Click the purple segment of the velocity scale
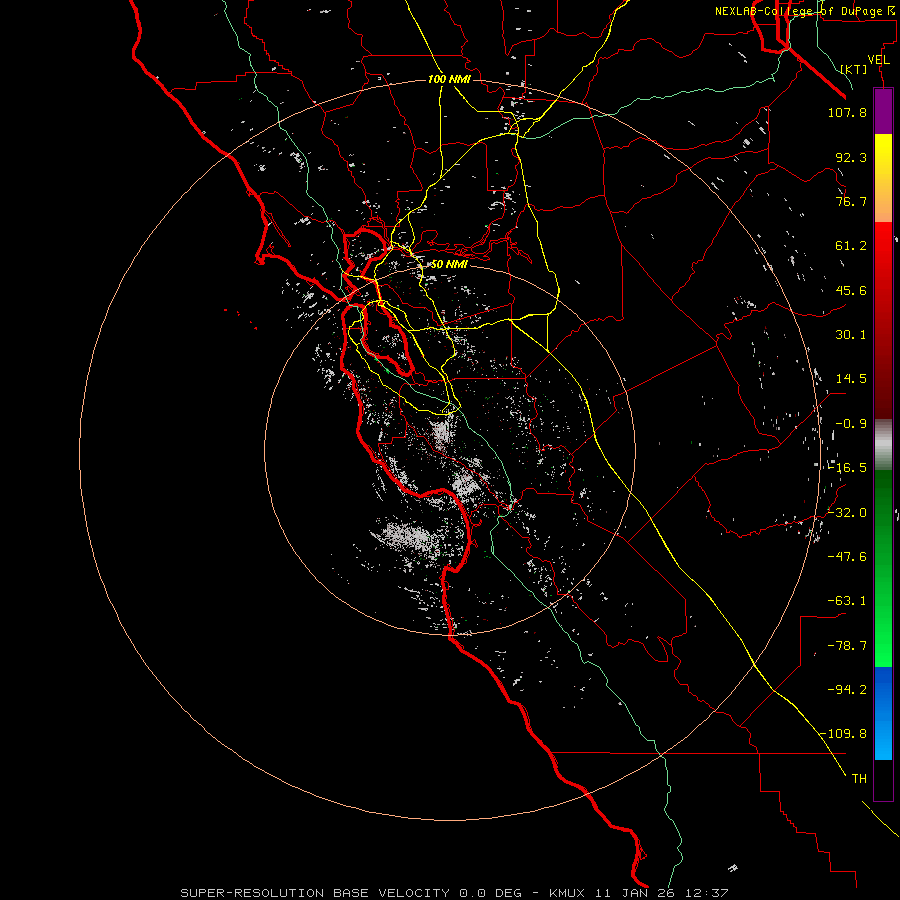Screen dimensions: 900x900 coord(883,111)
